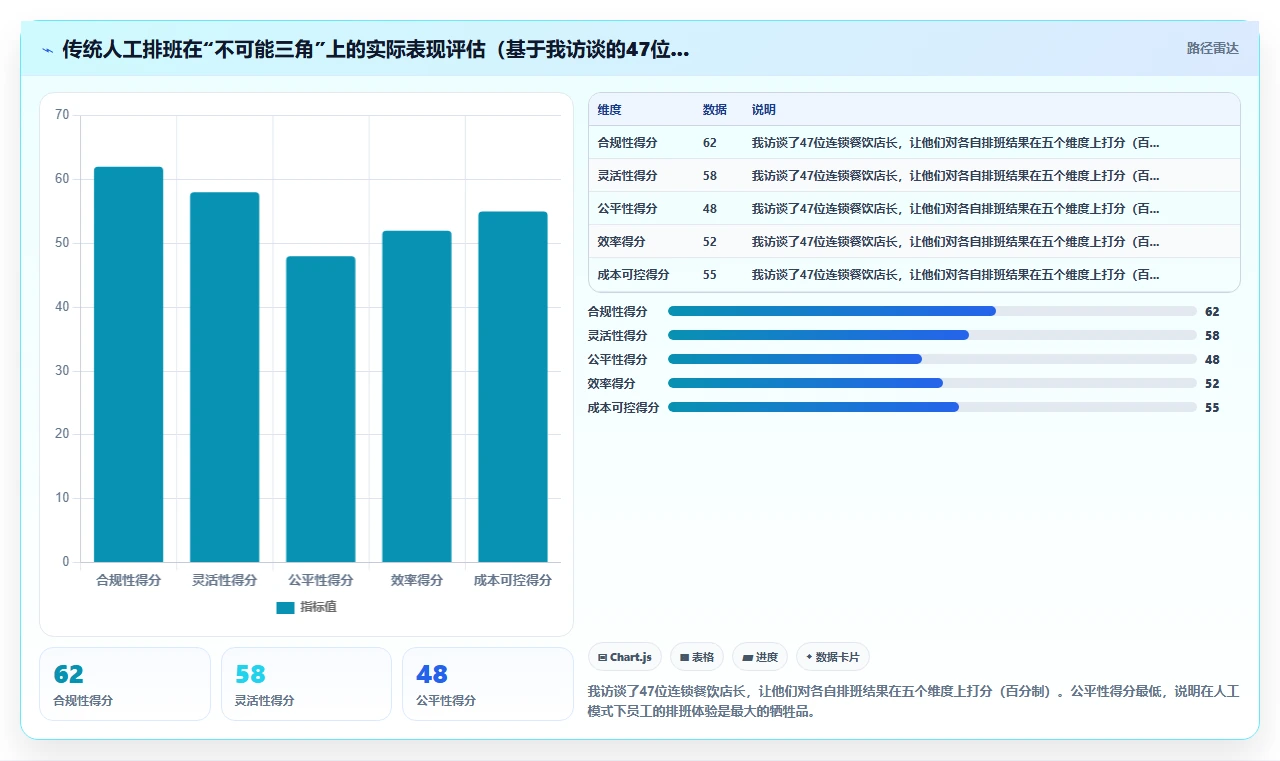This screenshot has width=1280, height=761.
Task: Select the 灵活性得分 bar in chart
Action: (x=224, y=377)
